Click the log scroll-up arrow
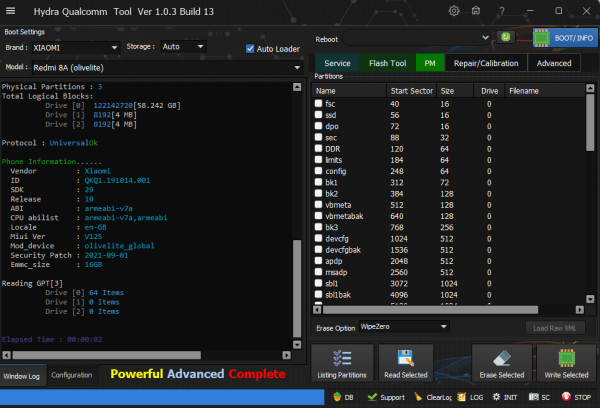Viewport: 600px width, 408px height. click(297, 87)
